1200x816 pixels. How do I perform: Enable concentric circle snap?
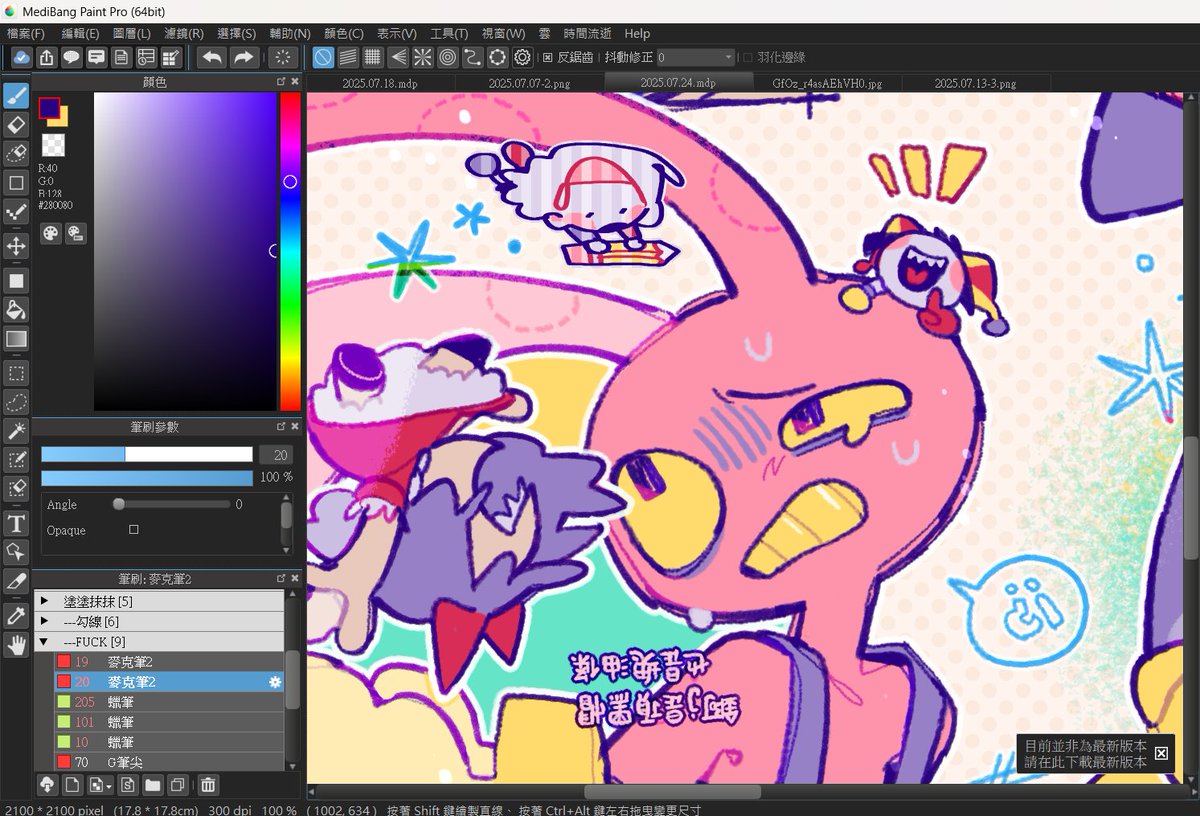[x=448, y=57]
